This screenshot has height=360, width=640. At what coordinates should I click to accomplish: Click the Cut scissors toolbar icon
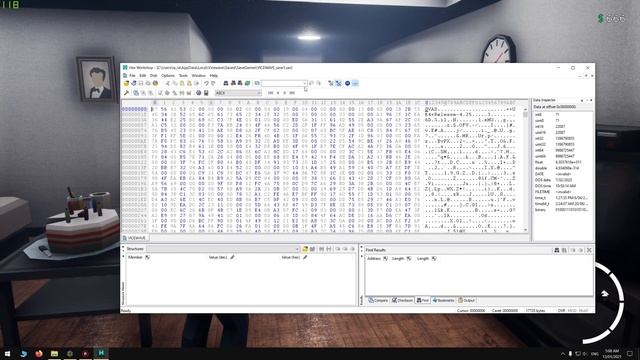tap(167, 83)
